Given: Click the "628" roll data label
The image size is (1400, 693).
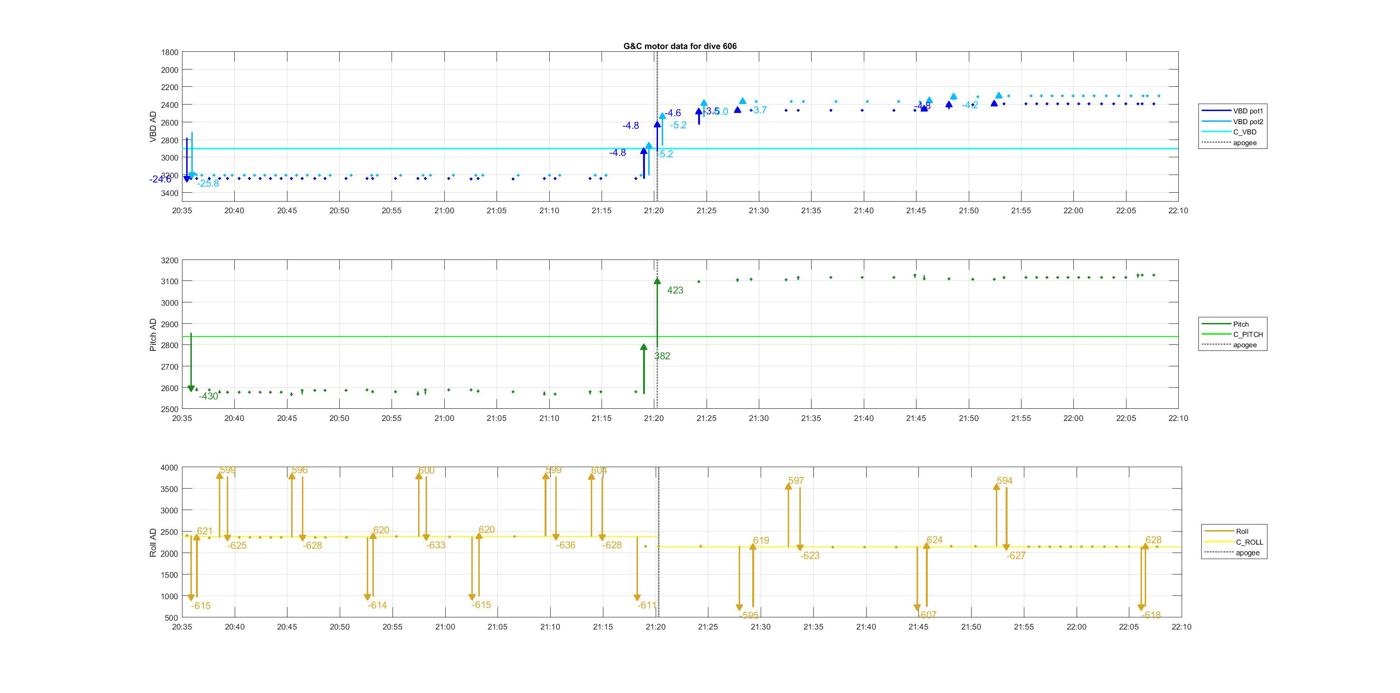Looking at the screenshot, I should coord(1154,541).
